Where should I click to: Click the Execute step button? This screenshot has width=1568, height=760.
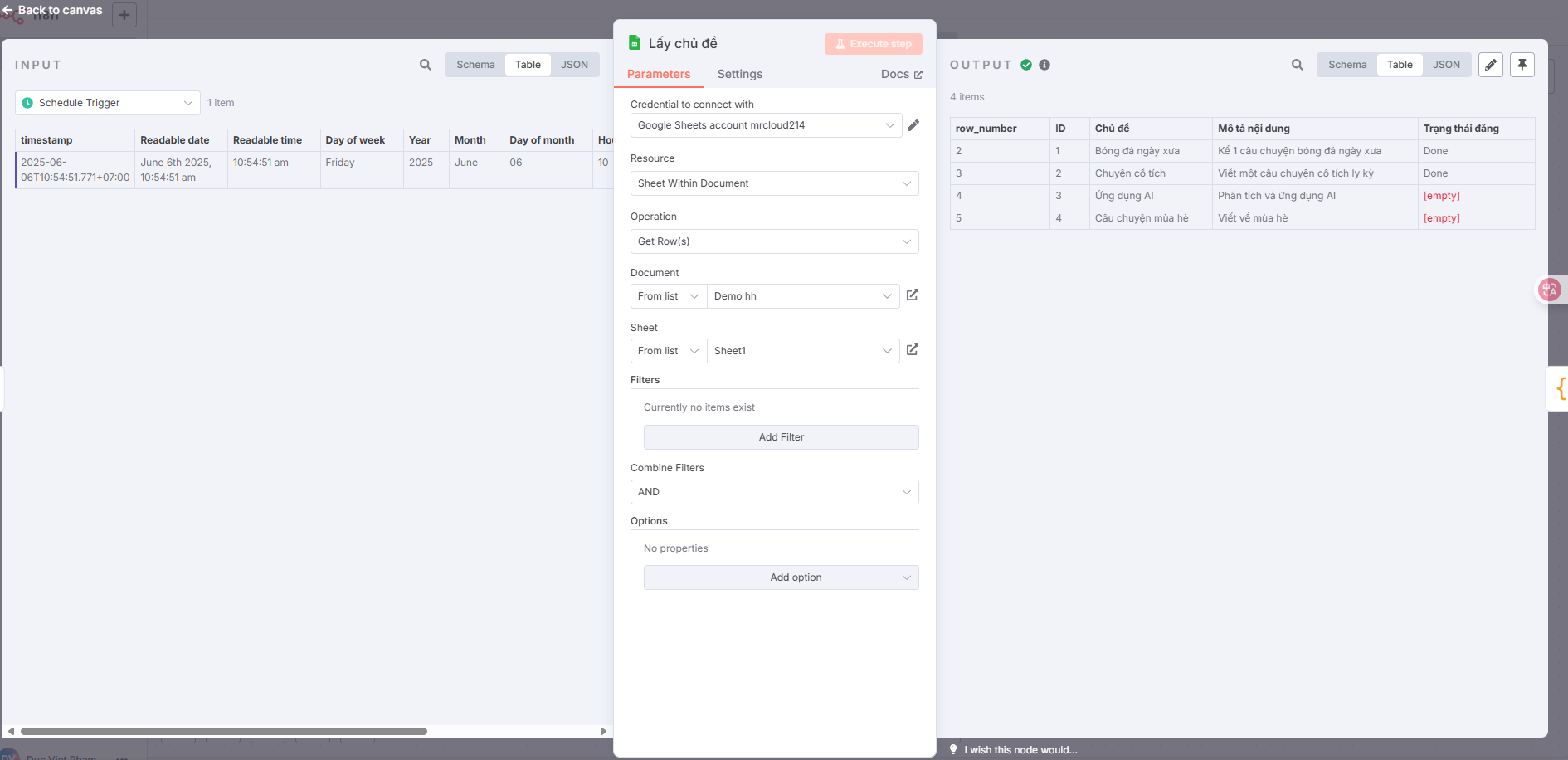(x=873, y=44)
